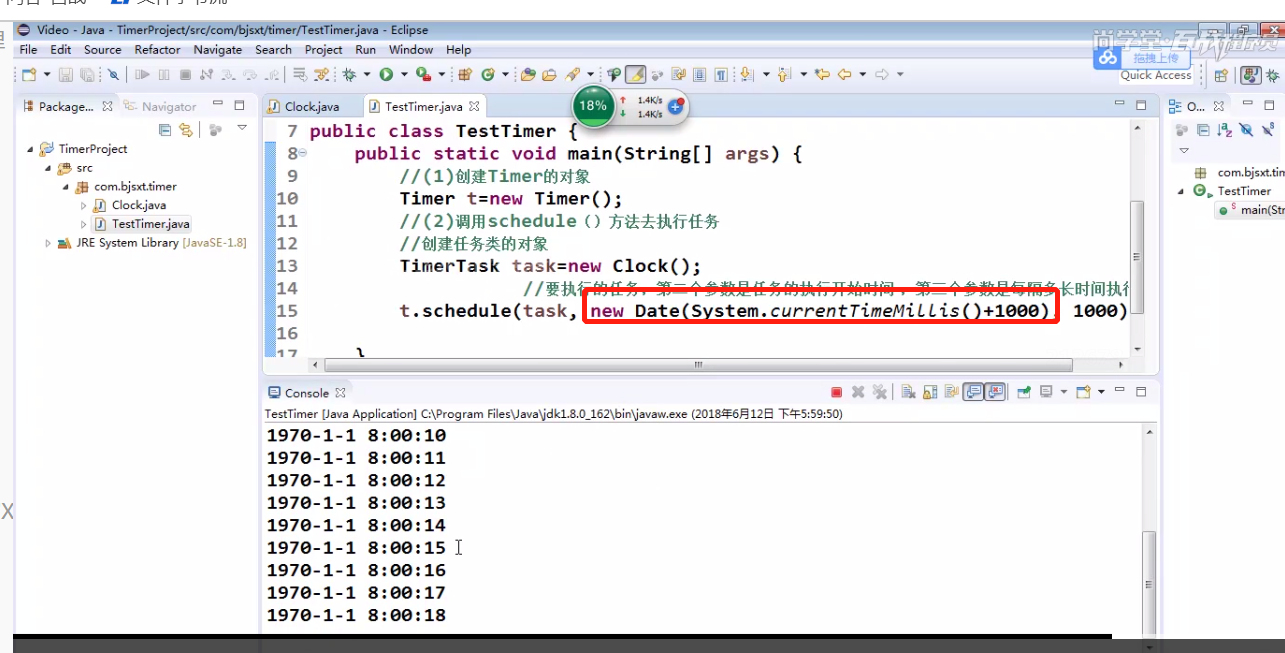The height and width of the screenshot is (653, 1285).
Task: Click the Focus on Active Task icon in Outline
Action: (1180, 130)
